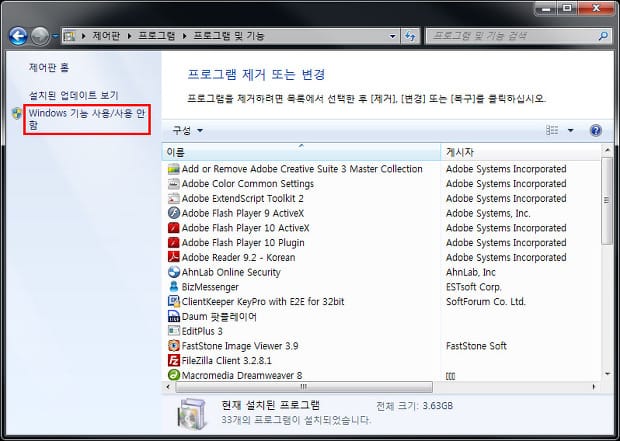Open the 구성 organize dropdown menu

pos(187,131)
